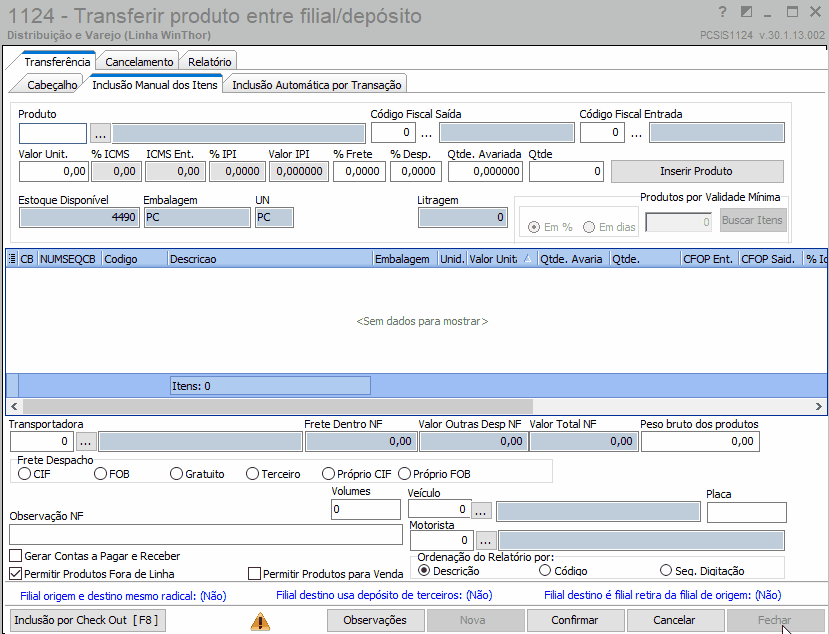Click the NUMSEQCB column header
Viewport: 829px width, 634px height.
click(69, 259)
